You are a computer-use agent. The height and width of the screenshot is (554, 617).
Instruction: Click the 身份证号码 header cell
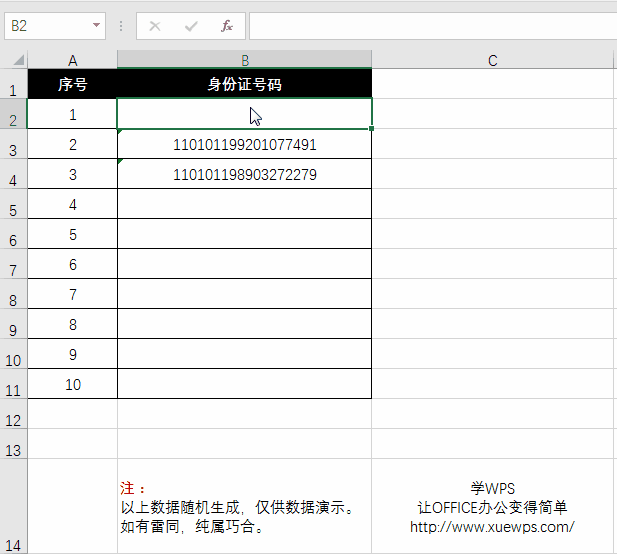(x=244, y=85)
